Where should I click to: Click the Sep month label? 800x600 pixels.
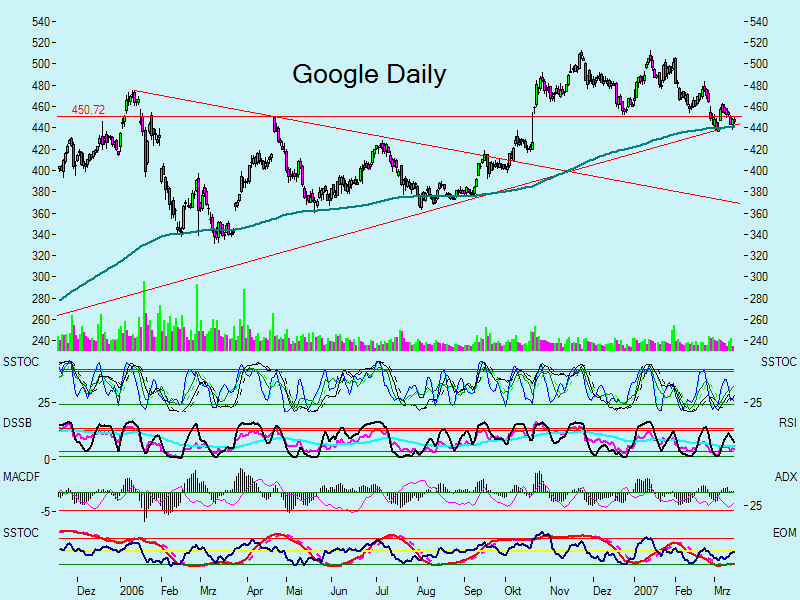click(473, 591)
